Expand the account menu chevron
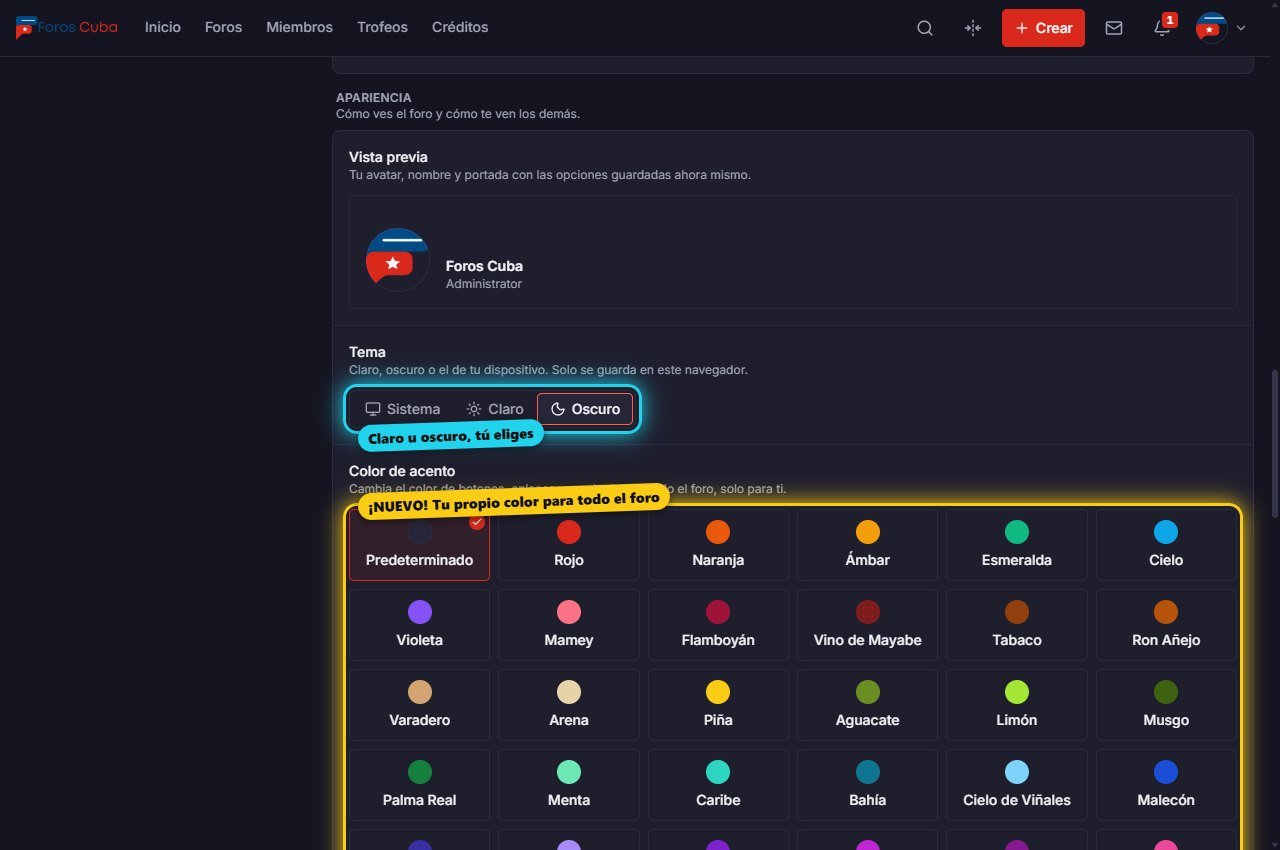1280x850 pixels. tap(1241, 28)
